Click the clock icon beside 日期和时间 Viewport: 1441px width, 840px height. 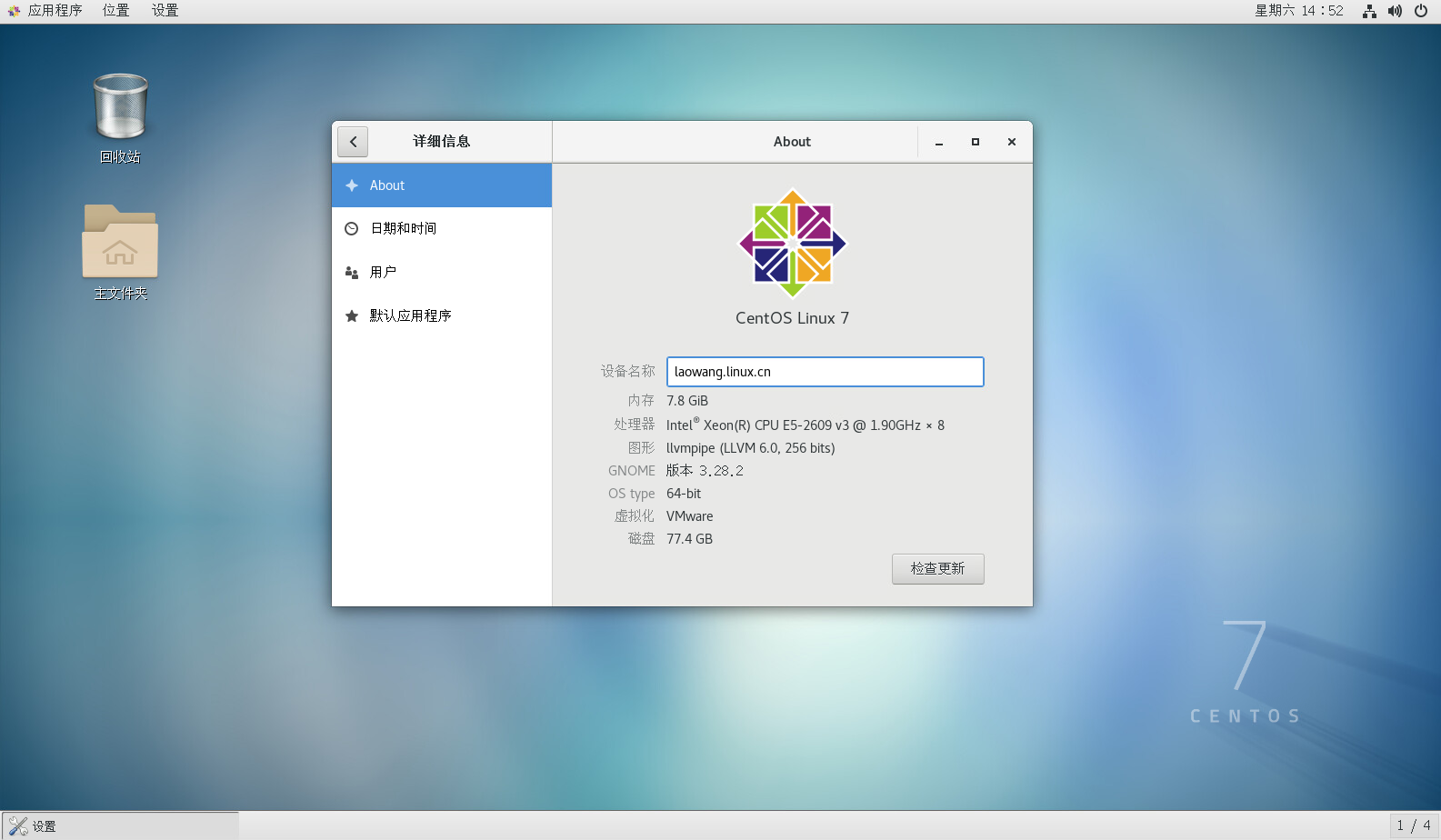pyautogui.click(x=352, y=229)
